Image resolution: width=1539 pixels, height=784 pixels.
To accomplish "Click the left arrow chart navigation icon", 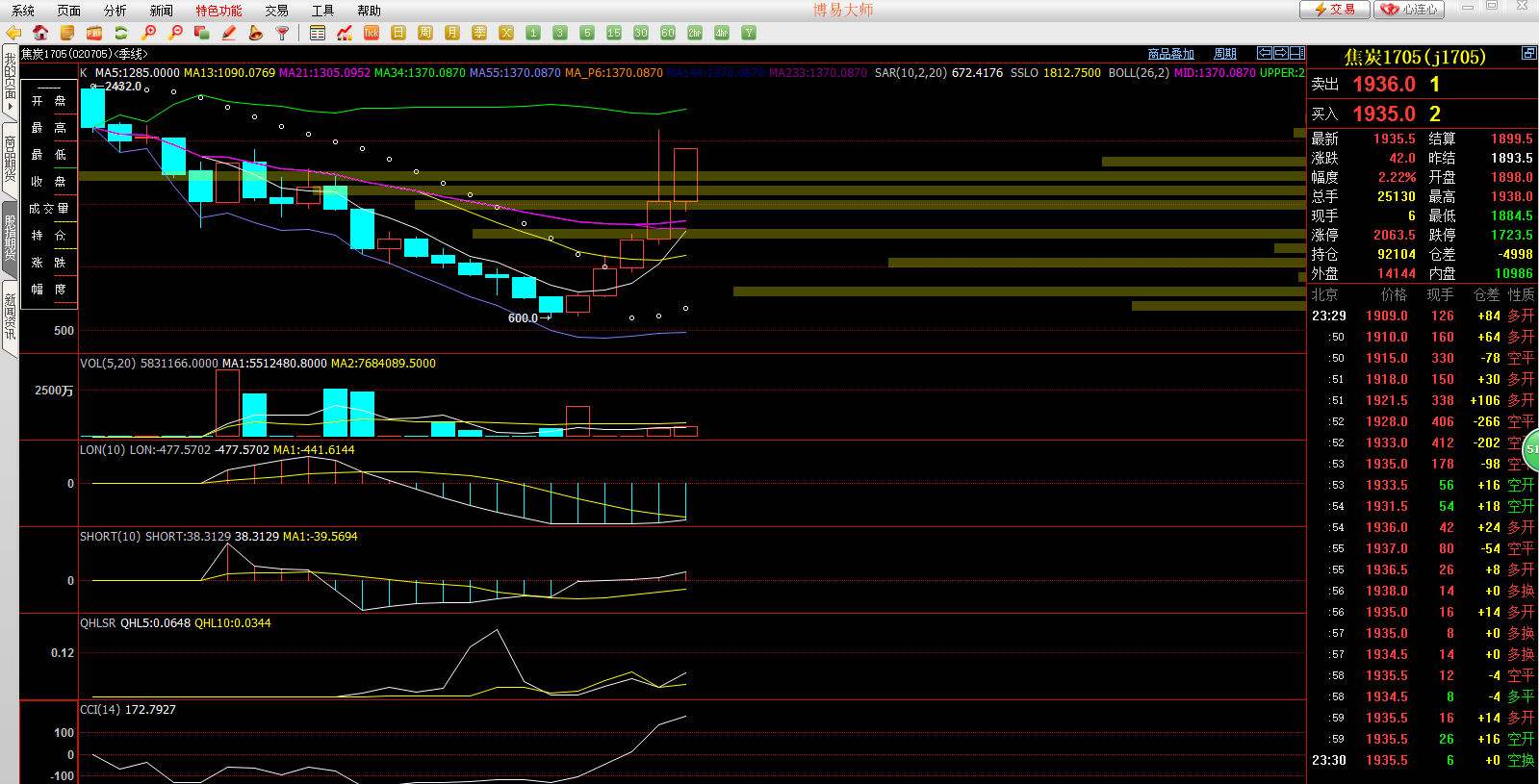I will 1265,53.
